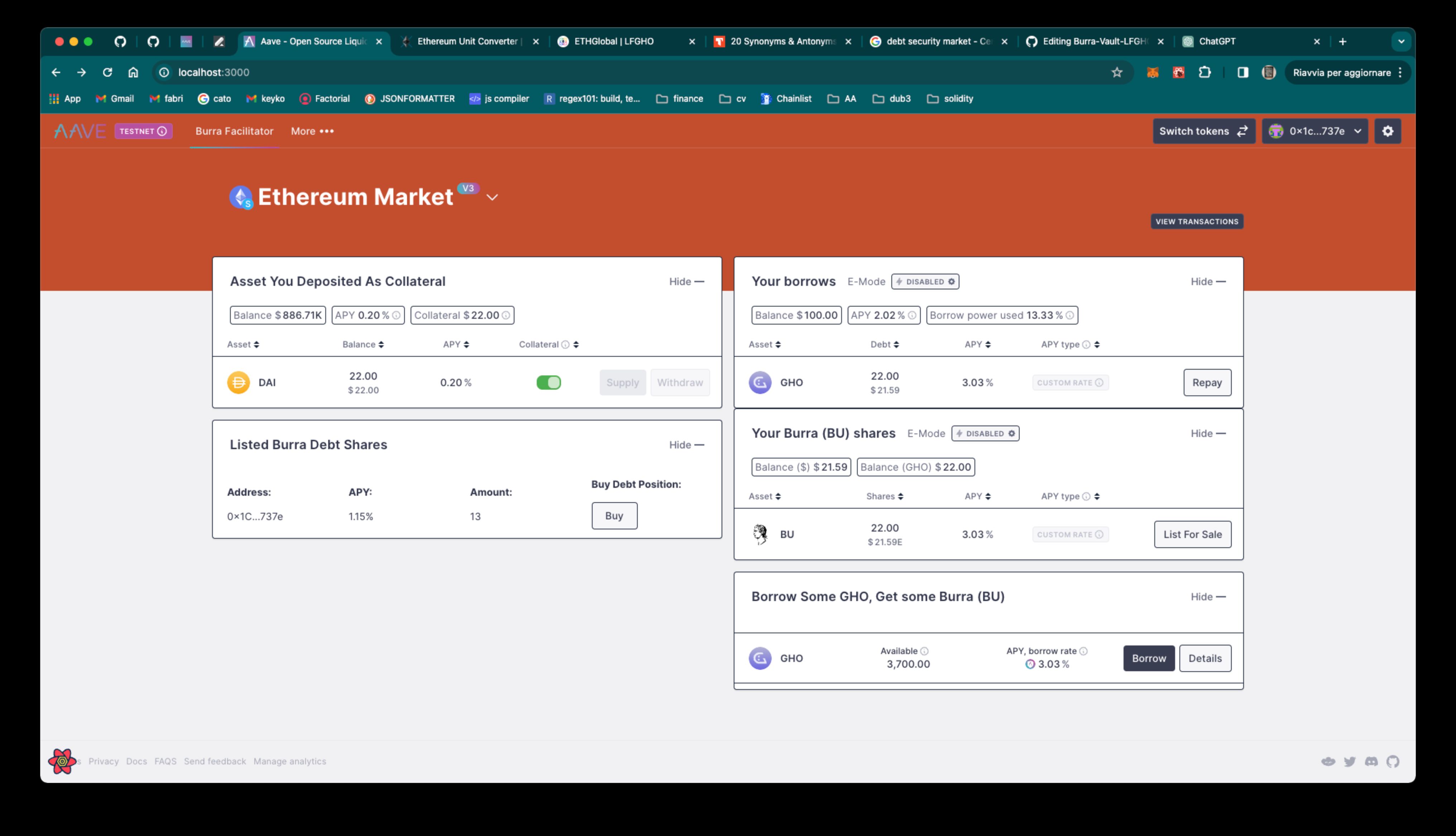
Task: Open the browser tab search chevron
Action: 1401,41
